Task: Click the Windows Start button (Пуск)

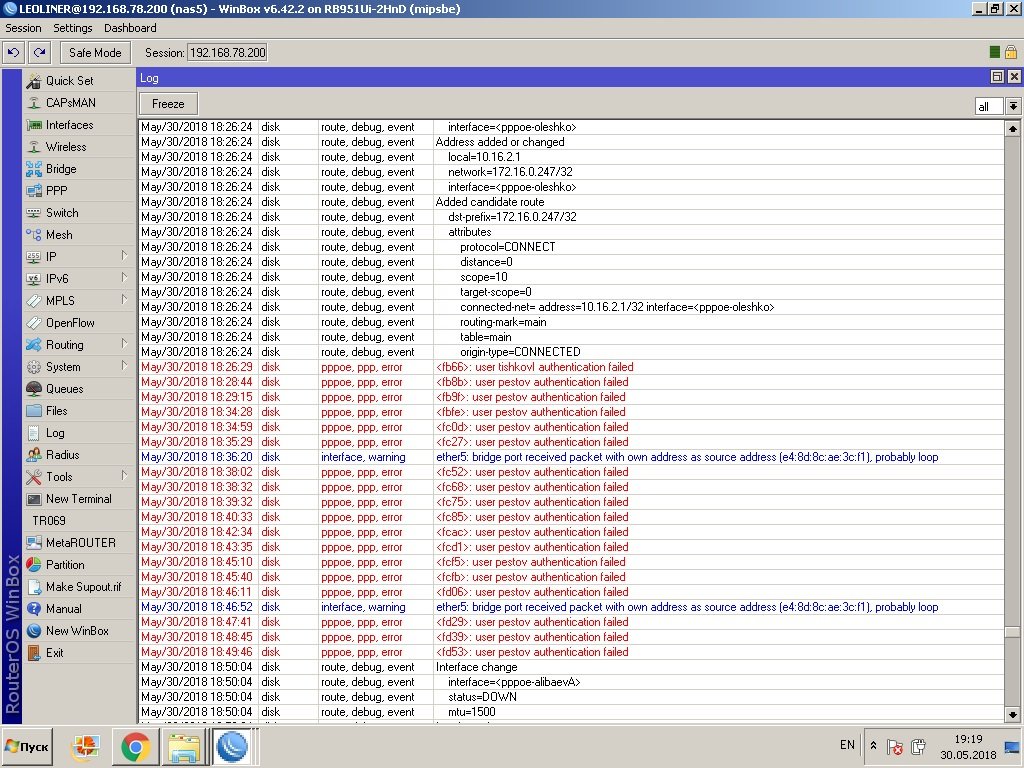Action: (x=28, y=746)
